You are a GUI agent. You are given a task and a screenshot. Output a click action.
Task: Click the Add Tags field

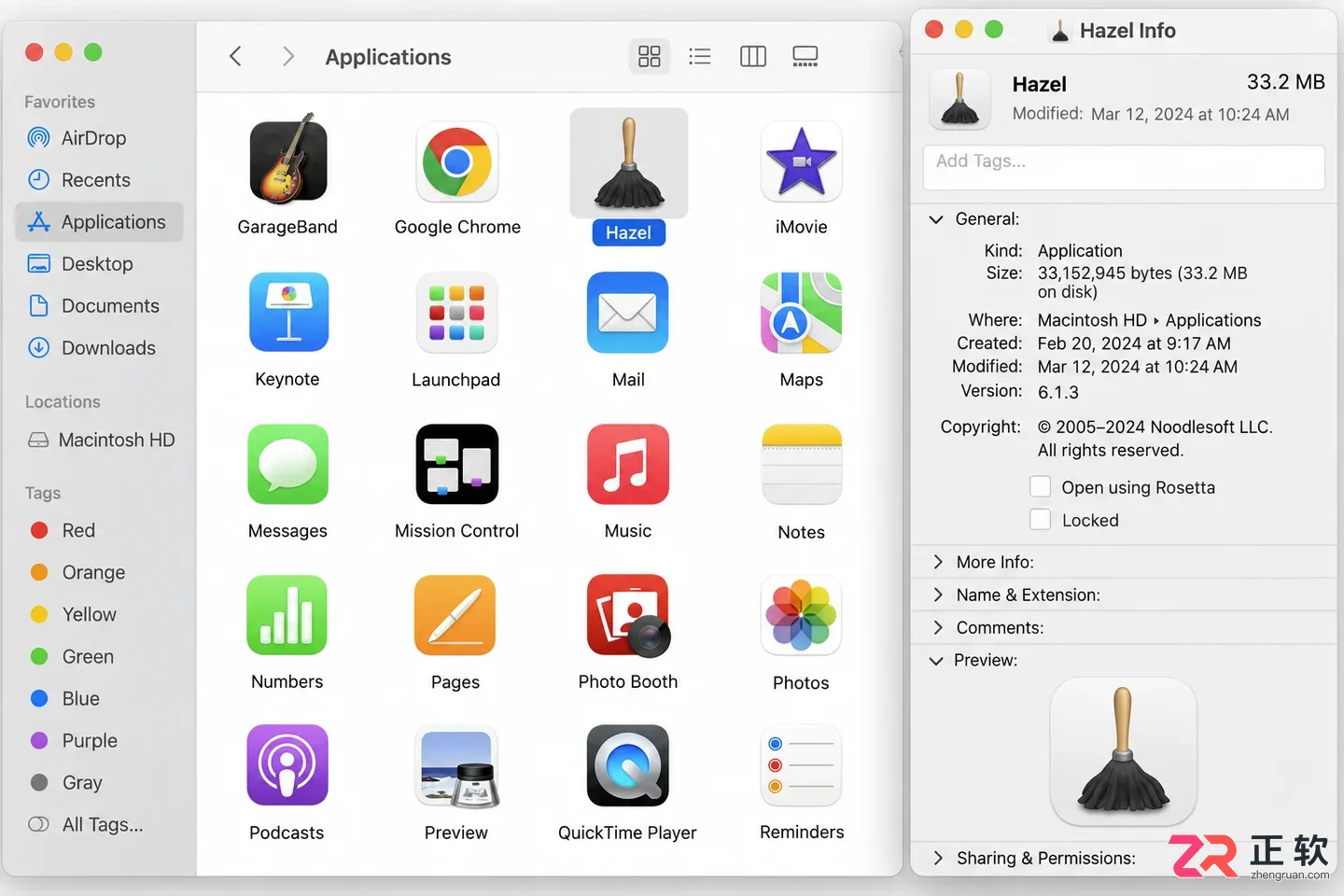tap(1124, 167)
